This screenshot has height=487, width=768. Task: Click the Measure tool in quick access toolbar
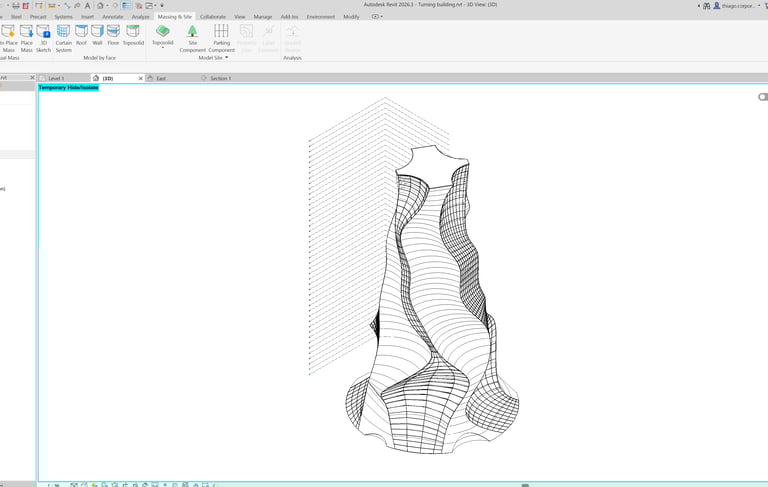click(x=52, y=5)
